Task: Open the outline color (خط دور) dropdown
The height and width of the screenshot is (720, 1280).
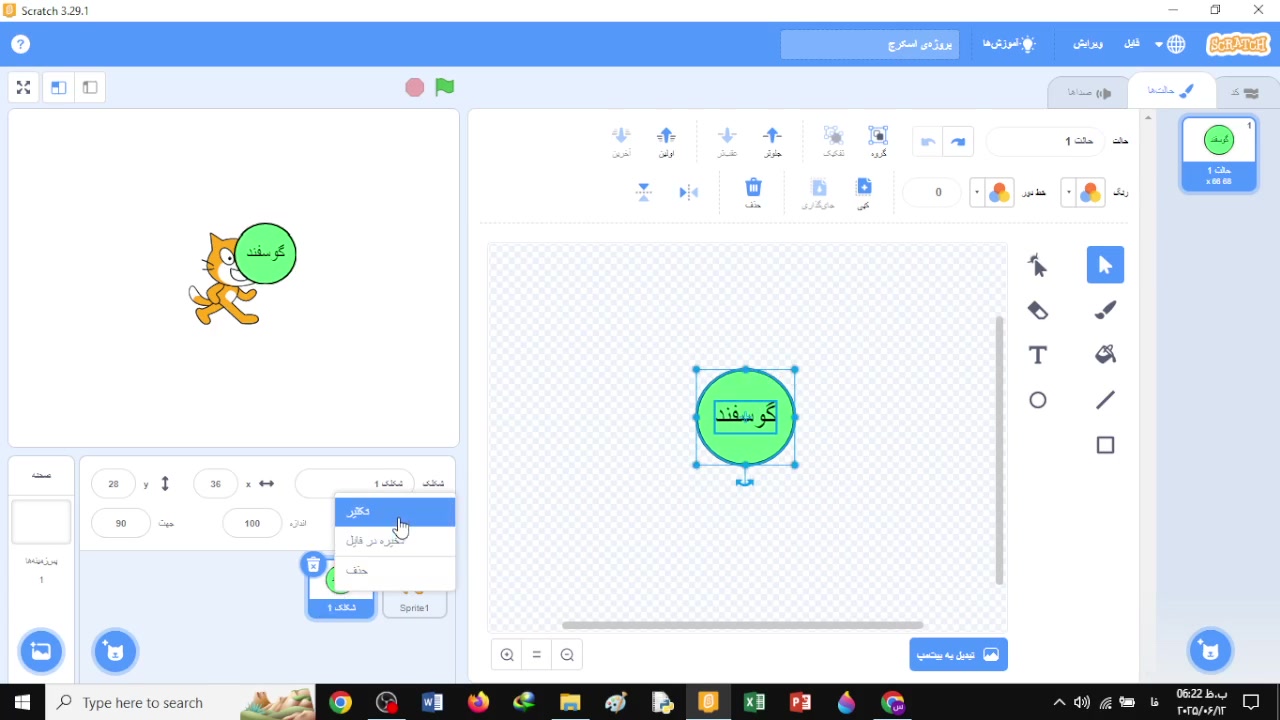Action: 992,193
